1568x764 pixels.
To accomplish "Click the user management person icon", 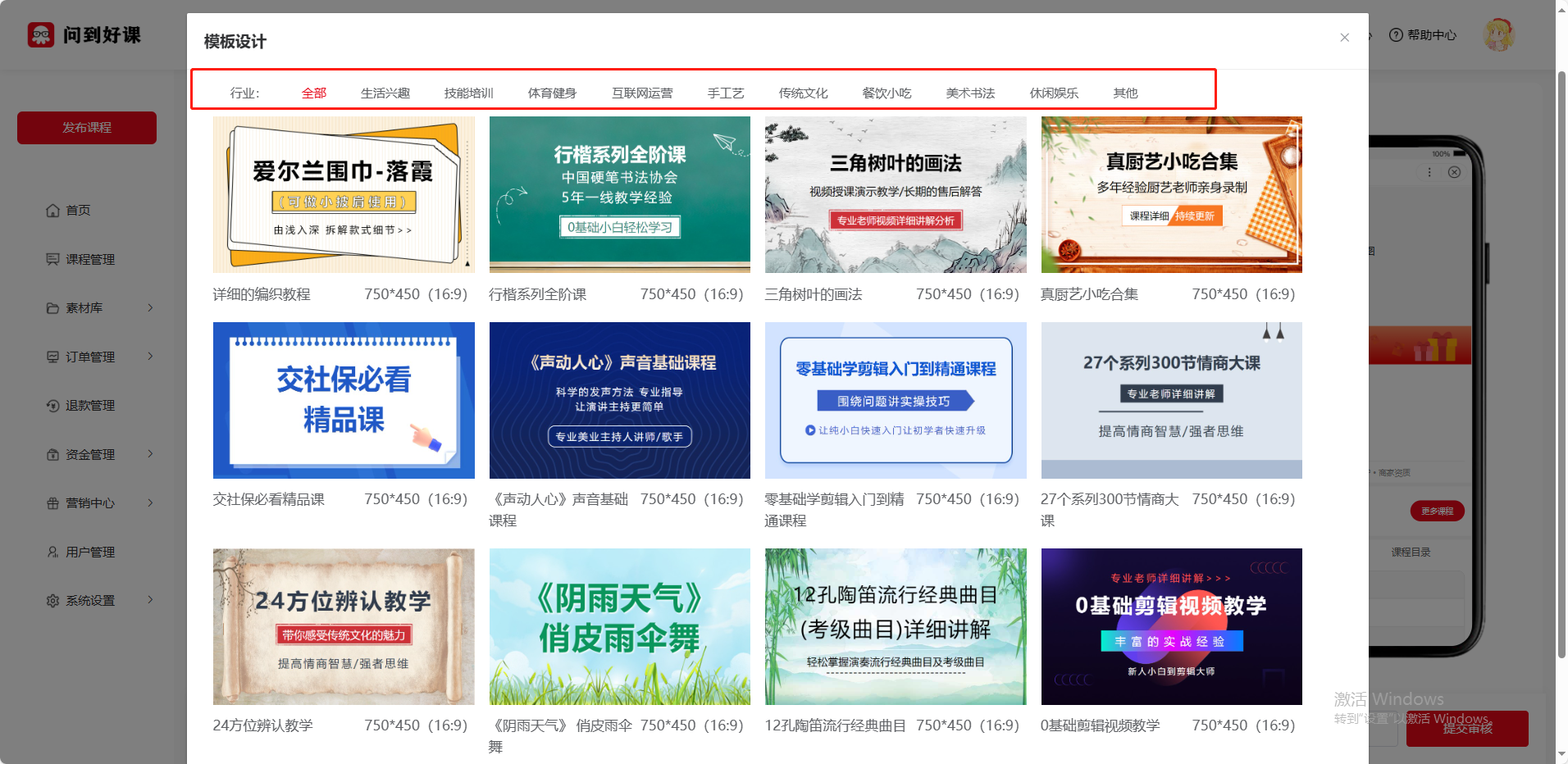I will pyautogui.click(x=52, y=553).
